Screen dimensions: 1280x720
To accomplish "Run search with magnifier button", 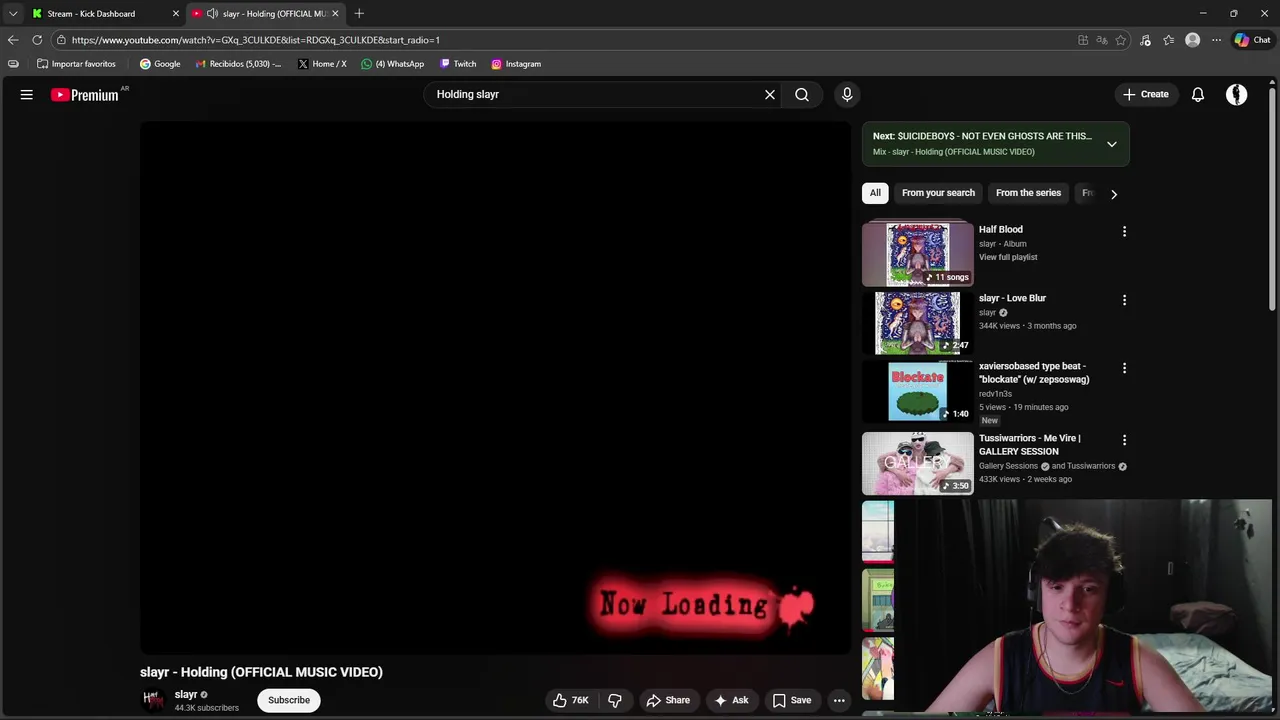I will coord(802,94).
